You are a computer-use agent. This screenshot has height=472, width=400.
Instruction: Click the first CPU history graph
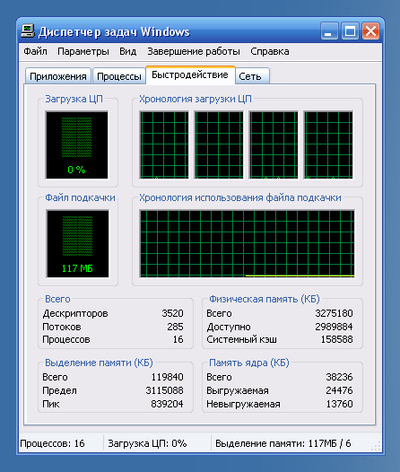pyautogui.click(x=164, y=145)
